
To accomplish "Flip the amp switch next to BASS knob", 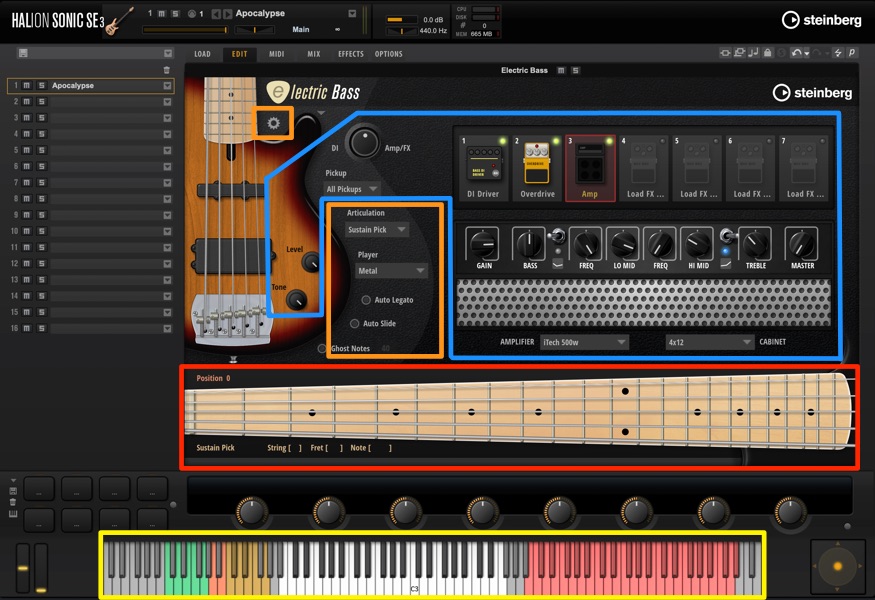I will pos(557,237).
